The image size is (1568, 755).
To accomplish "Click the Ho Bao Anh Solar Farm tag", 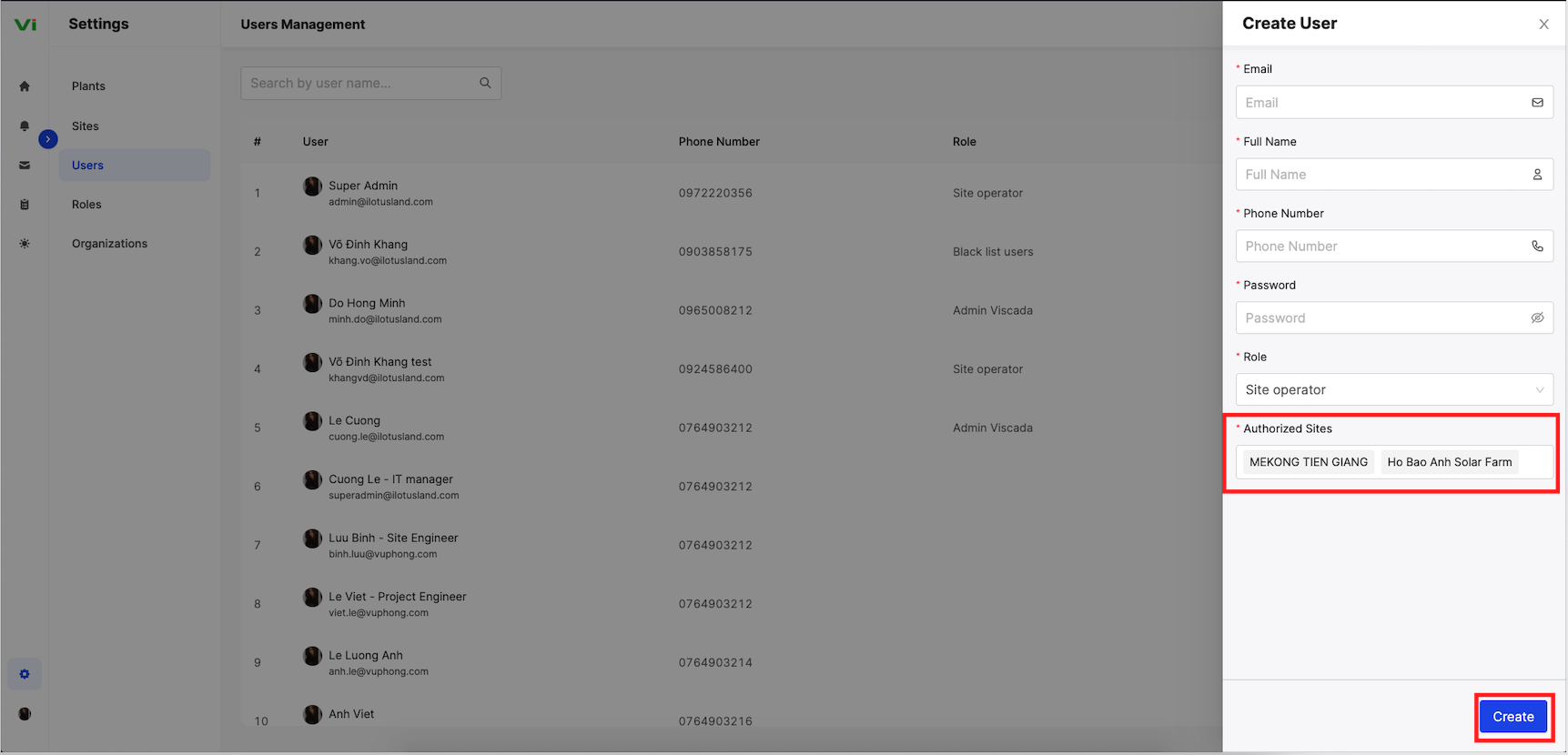I will click(x=1450, y=462).
